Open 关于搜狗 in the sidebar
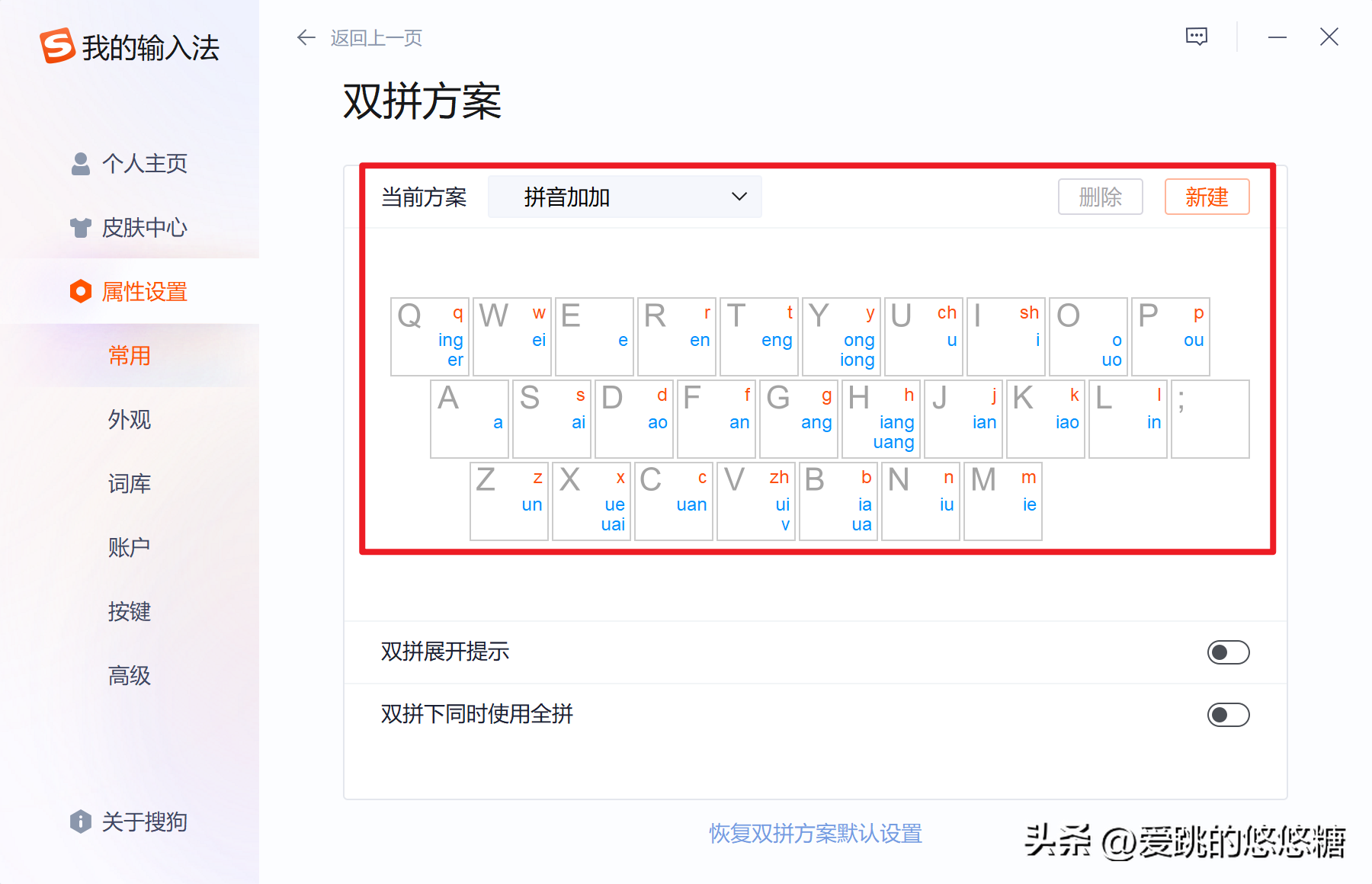This screenshot has width=1372, height=884. [130, 822]
